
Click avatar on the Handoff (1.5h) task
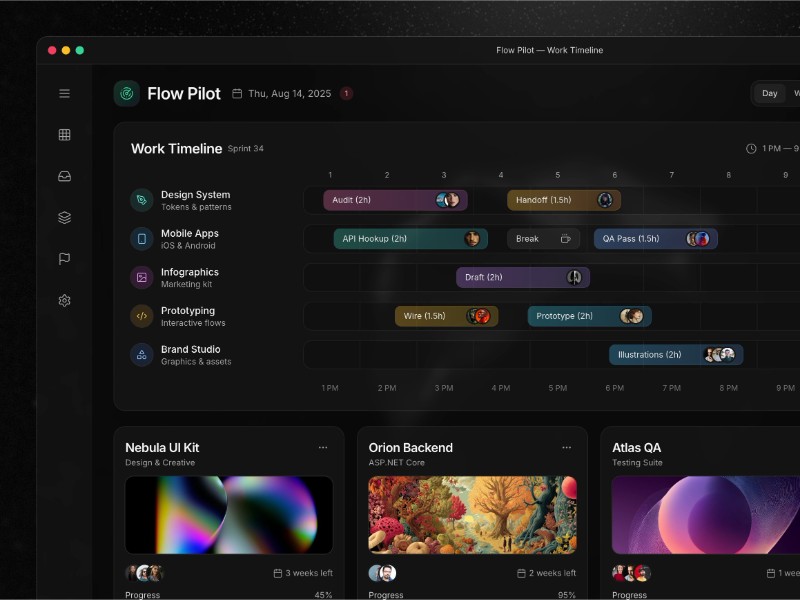pos(605,200)
